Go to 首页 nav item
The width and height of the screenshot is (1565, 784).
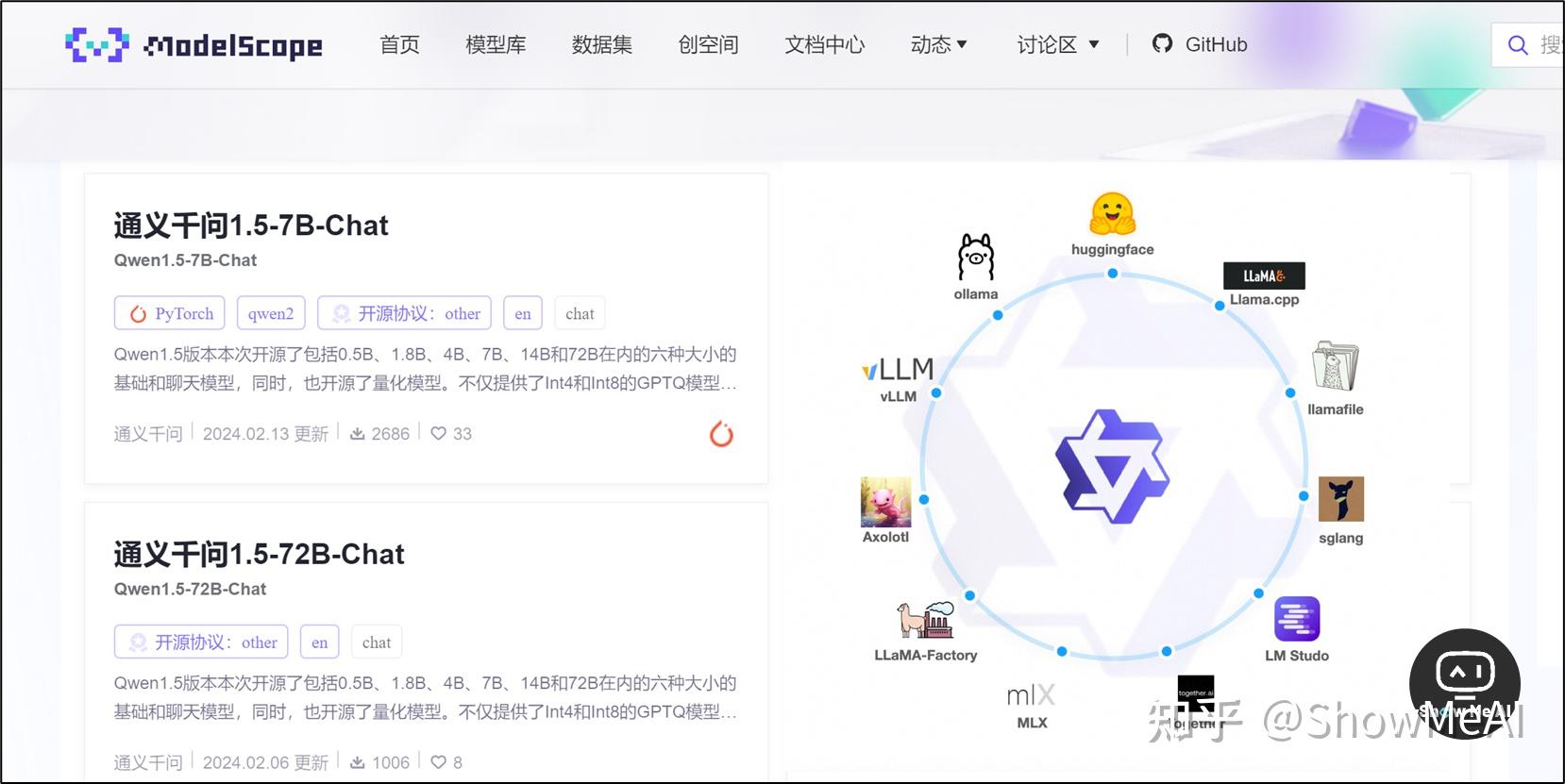[399, 44]
